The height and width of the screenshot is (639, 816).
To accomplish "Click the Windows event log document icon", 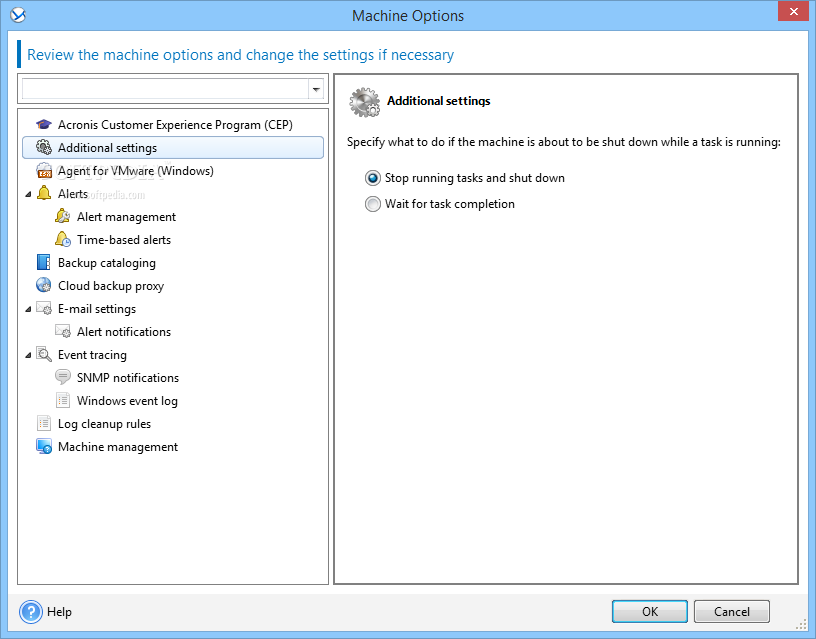I will click(x=63, y=400).
